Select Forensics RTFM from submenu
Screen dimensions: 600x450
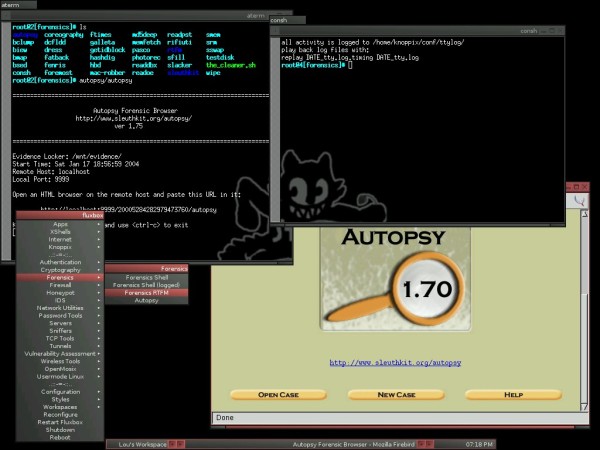coord(147,293)
